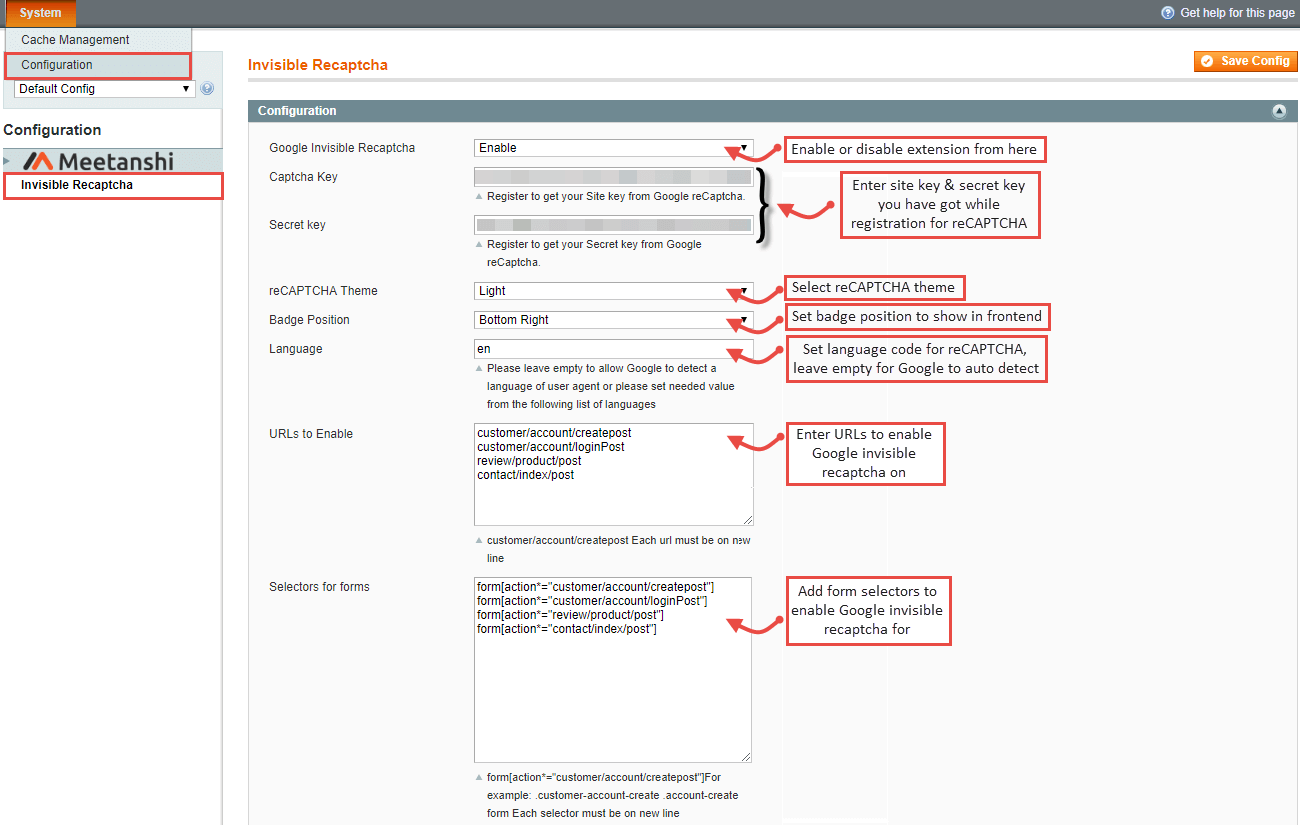This screenshot has height=825, width=1300.
Task: Click the 'Captcha Key' label
Action: (304, 177)
